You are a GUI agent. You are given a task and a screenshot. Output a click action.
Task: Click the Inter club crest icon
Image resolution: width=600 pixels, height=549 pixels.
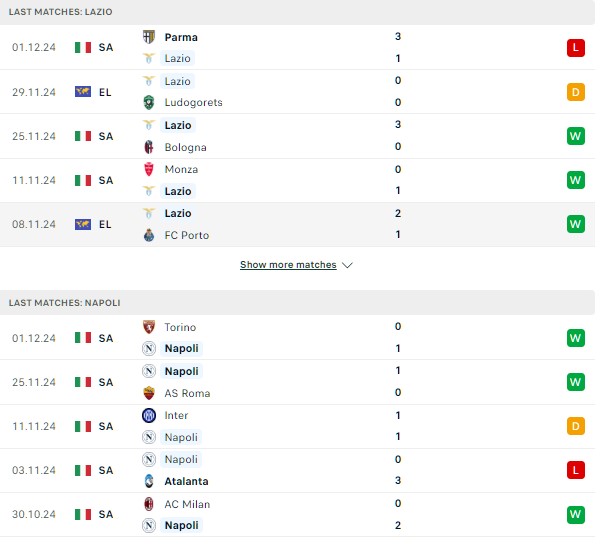pyautogui.click(x=149, y=415)
